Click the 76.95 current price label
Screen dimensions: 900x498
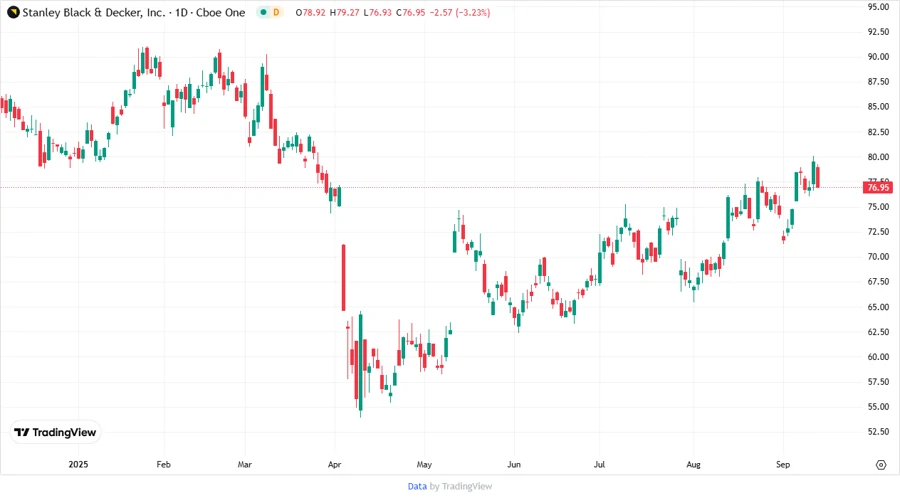[x=878, y=188]
